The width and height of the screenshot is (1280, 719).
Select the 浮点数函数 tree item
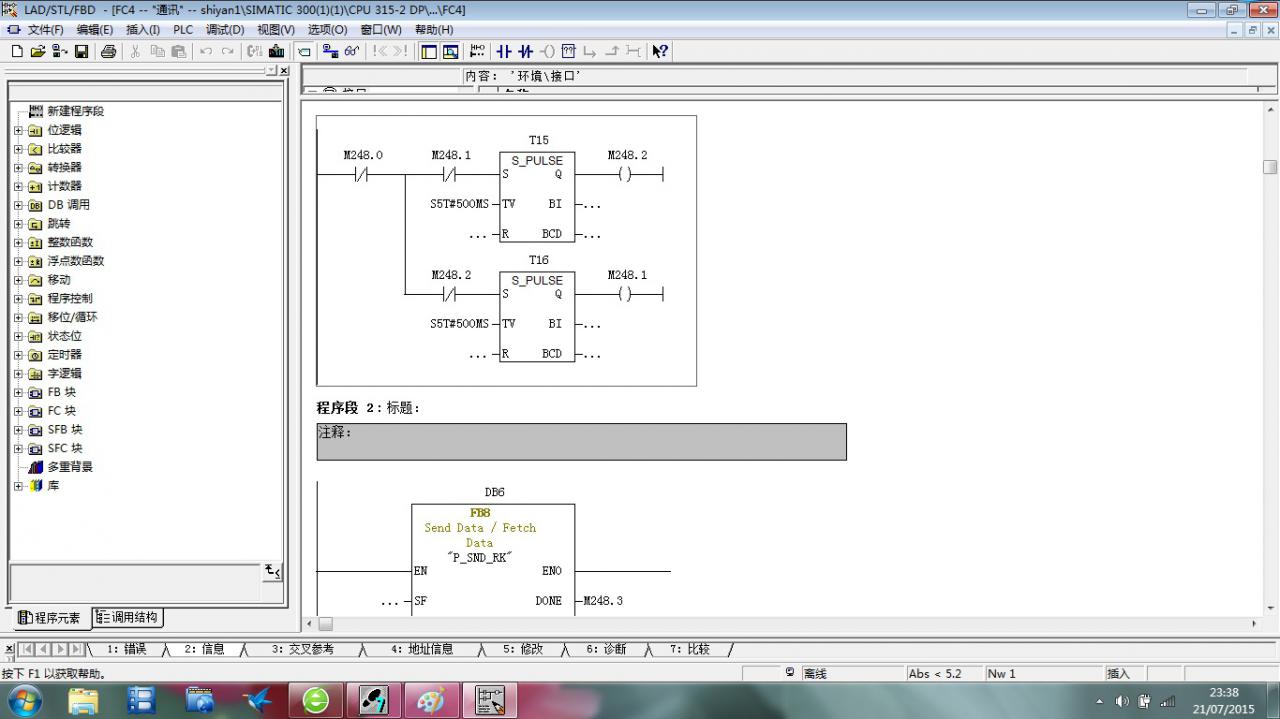[x=75, y=261]
